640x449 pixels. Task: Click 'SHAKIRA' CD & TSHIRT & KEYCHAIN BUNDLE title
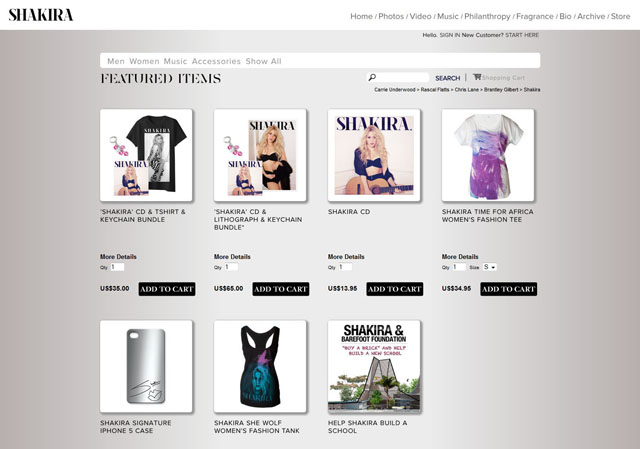click(x=142, y=216)
